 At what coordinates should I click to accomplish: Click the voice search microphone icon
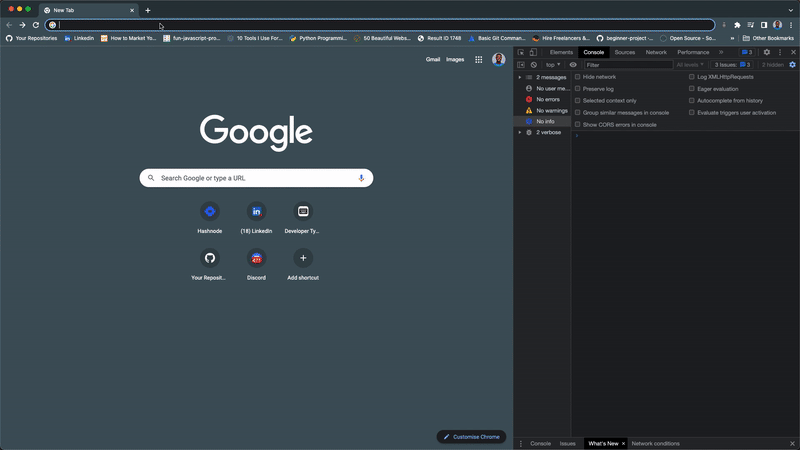(361, 178)
